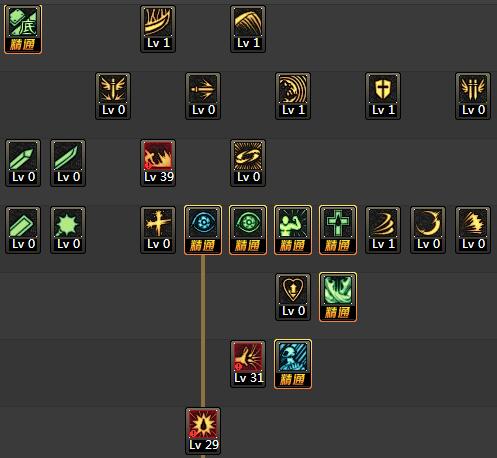This screenshot has width=497, height=458.
Task: Click the golden cross shield skill icon
Action: point(383,96)
